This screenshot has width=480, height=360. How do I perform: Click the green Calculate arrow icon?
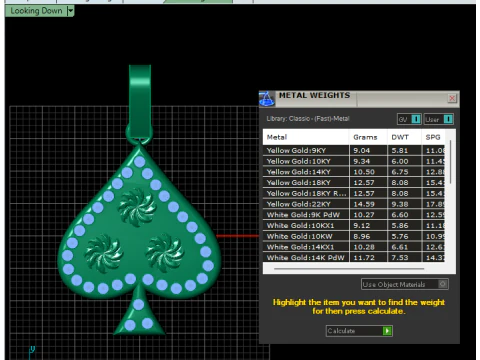click(x=387, y=331)
